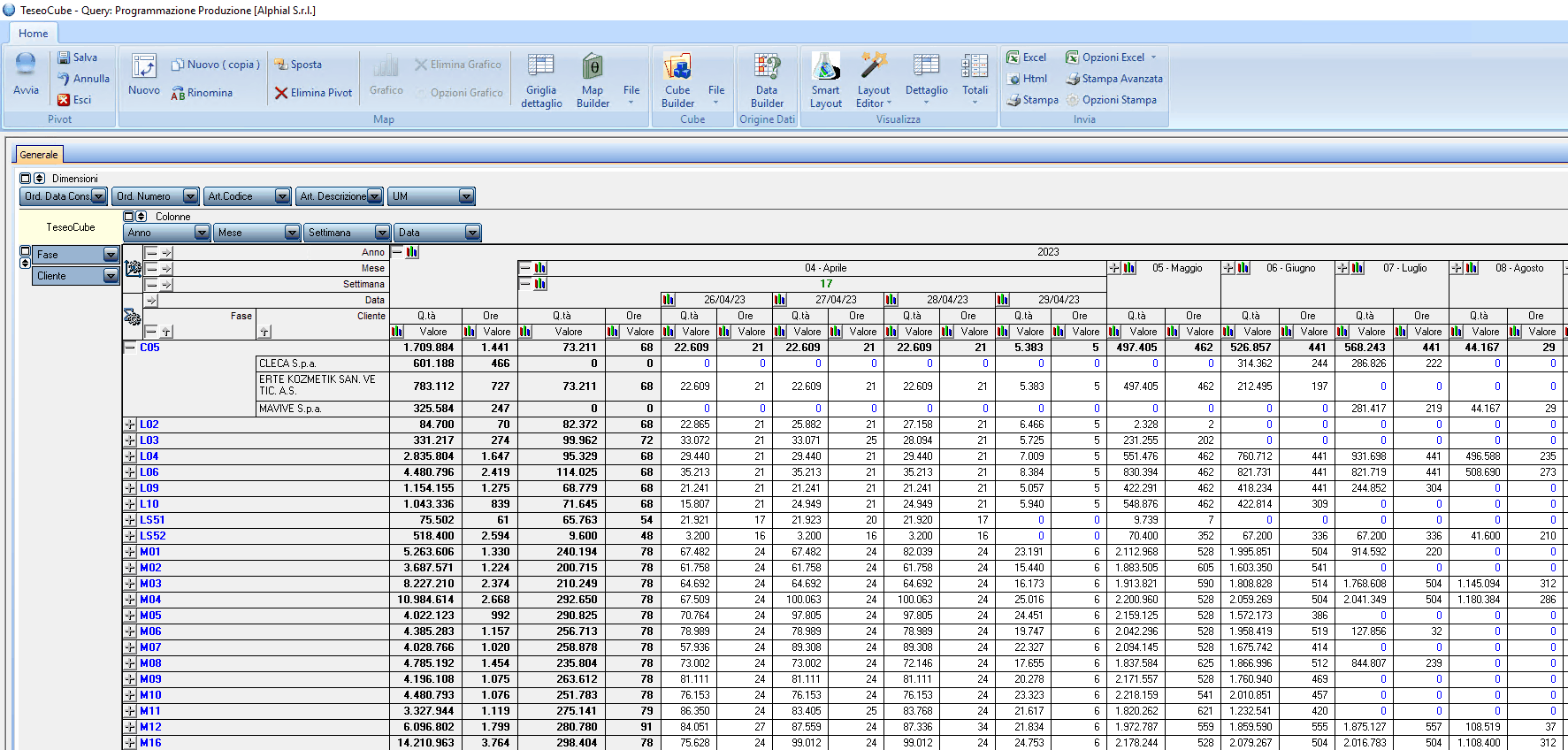The width and height of the screenshot is (1568, 750).
Task: Click the TeseoCube label panel
Action: [x=71, y=227]
